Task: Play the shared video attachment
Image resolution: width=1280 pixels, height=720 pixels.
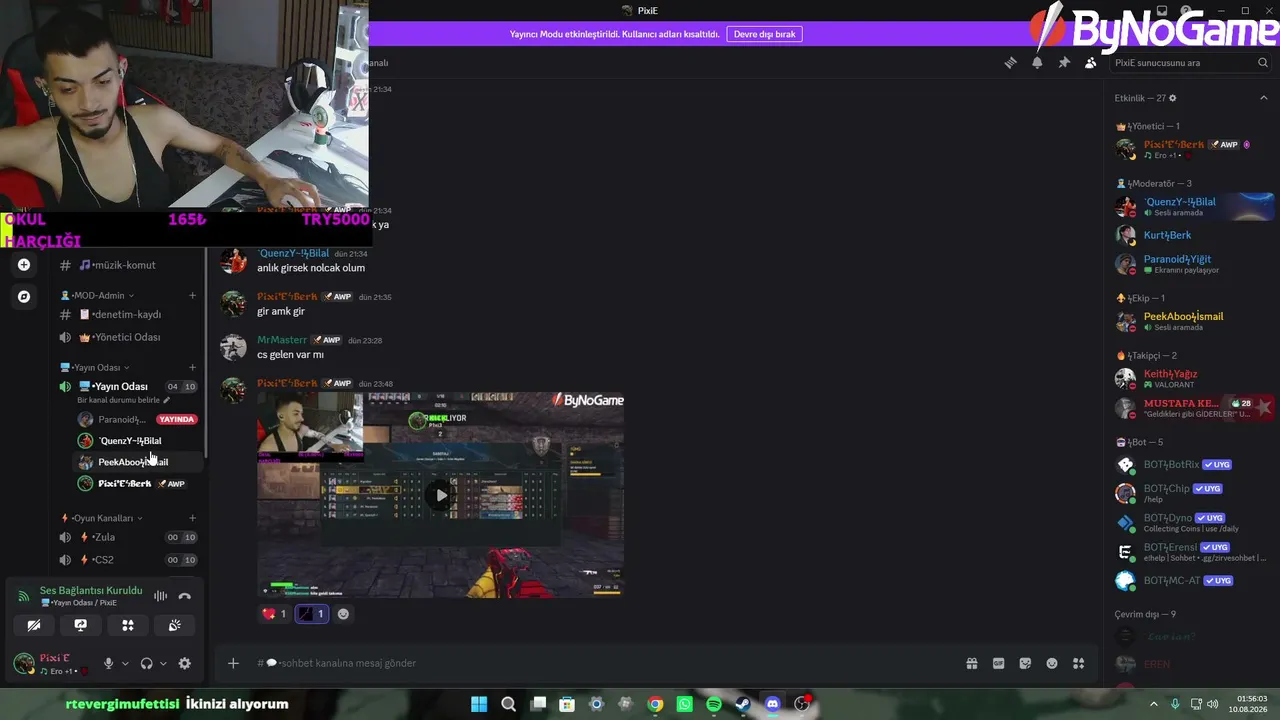Action: click(x=441, y=495)
